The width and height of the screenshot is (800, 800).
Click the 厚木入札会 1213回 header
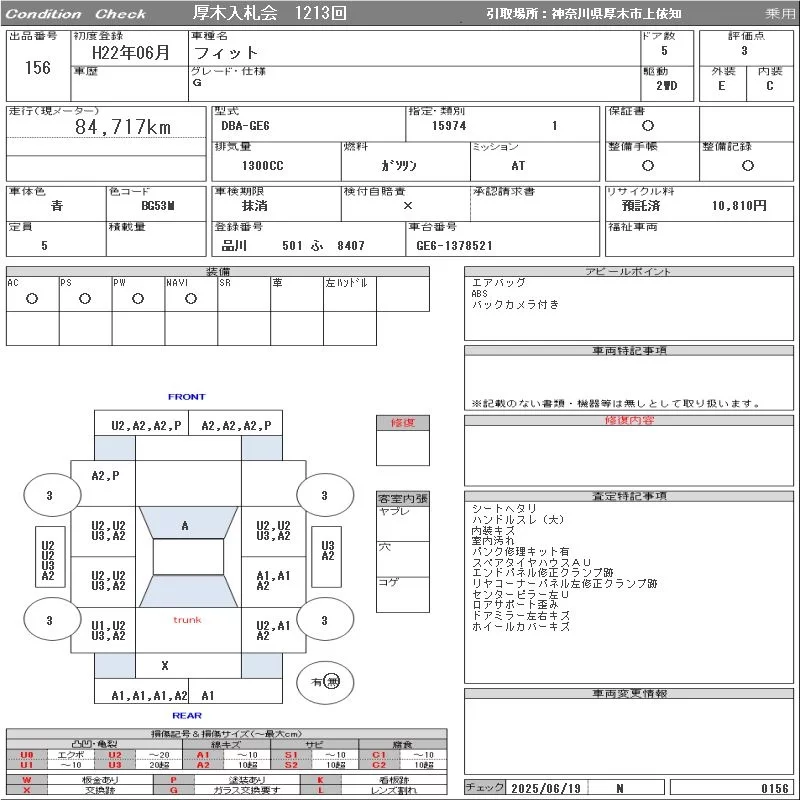pyautogui.click(x=269, y=13)
